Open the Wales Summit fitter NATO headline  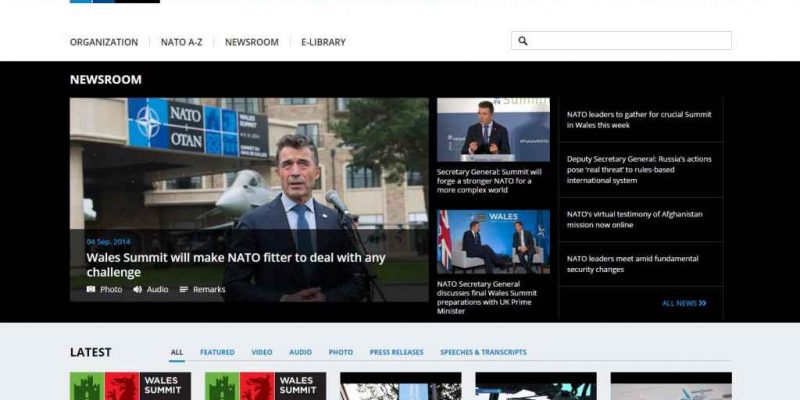(236, 265)
